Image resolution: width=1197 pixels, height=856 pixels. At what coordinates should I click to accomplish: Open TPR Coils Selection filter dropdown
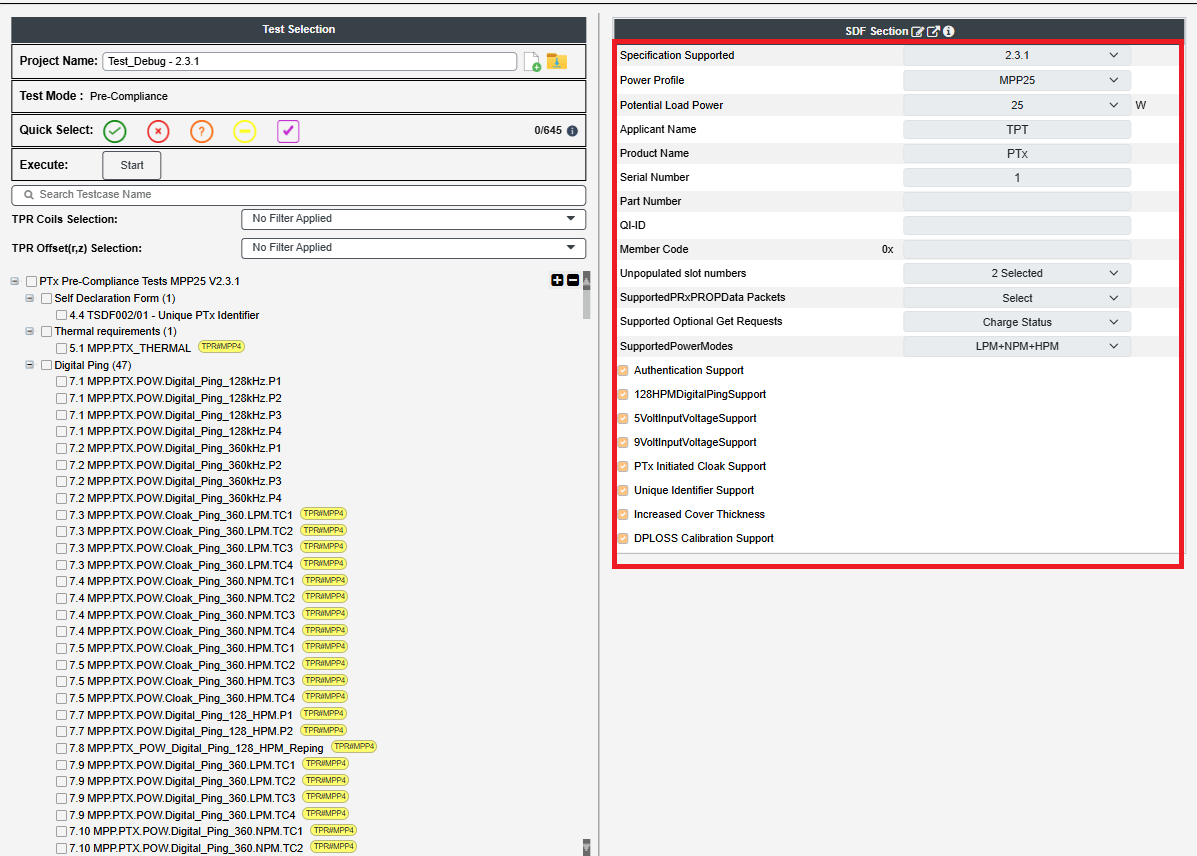[x=414, y=219]
